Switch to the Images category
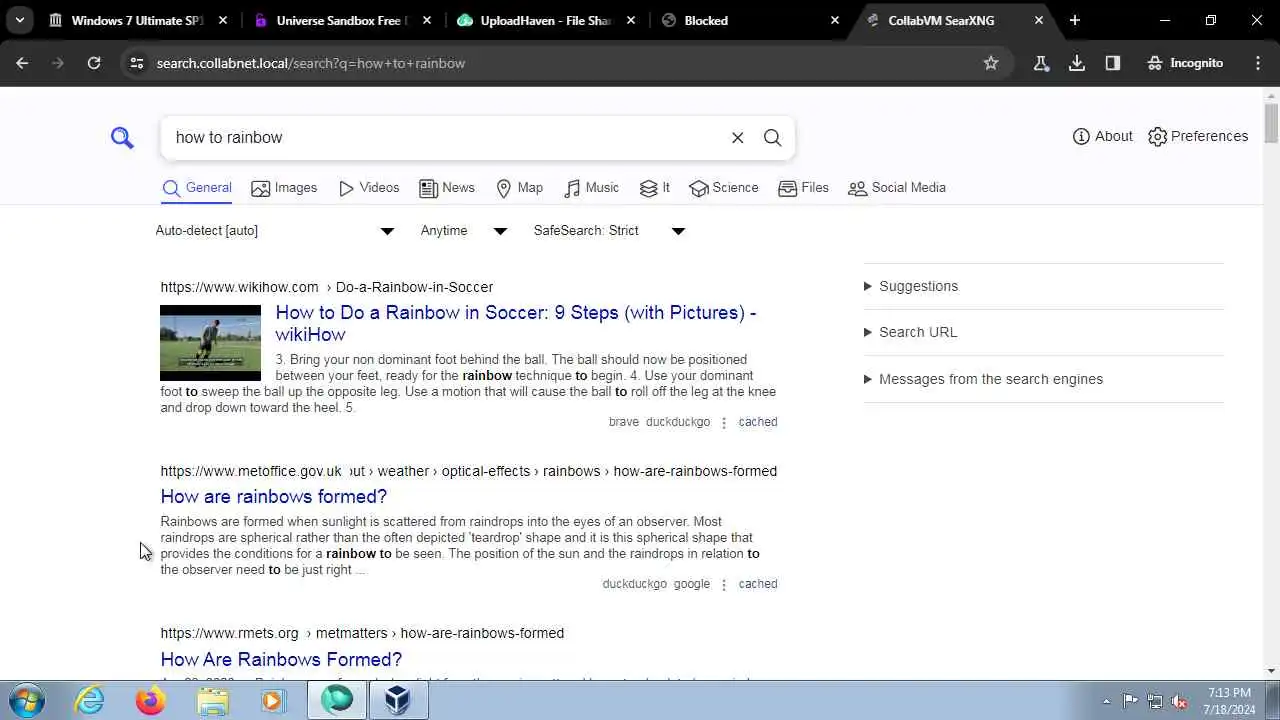 coord(284,188)
